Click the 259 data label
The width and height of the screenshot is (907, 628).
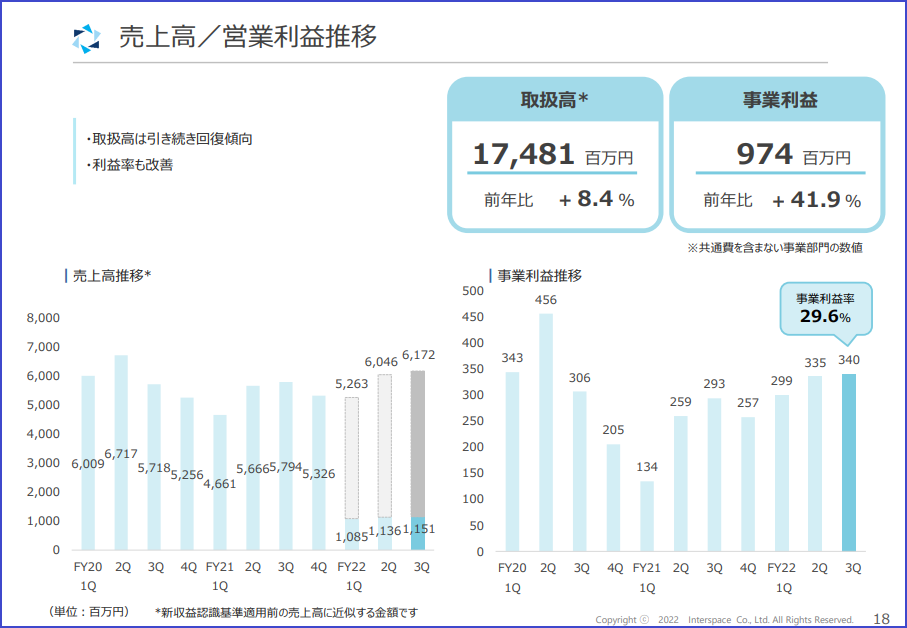680,402
